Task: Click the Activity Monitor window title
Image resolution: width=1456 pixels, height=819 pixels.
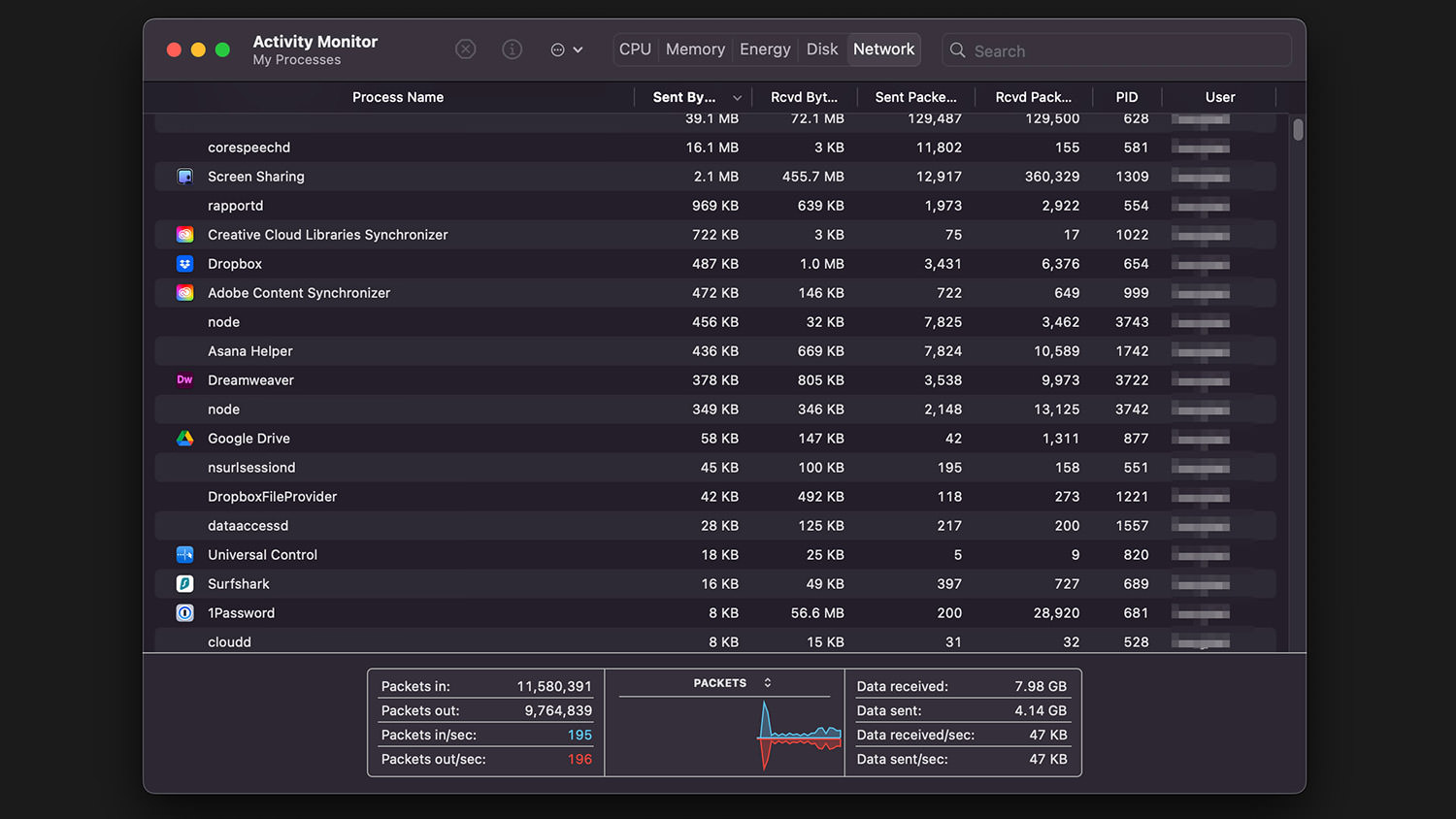Action: 315,42
